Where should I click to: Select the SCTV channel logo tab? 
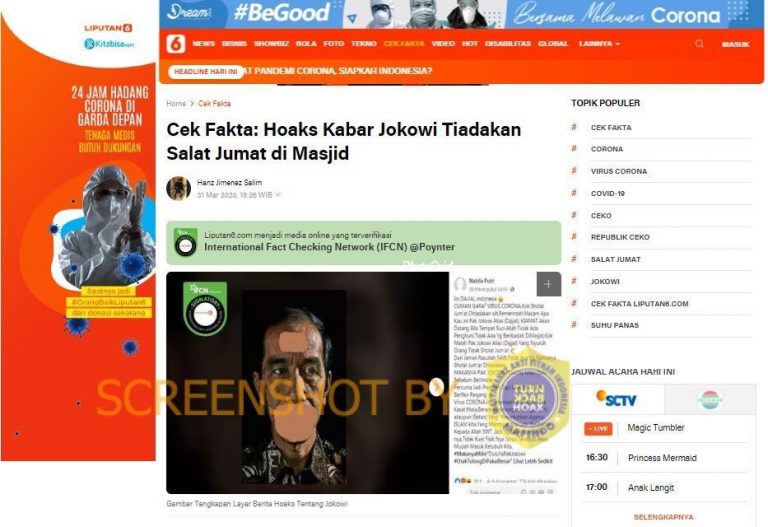[616, 399]
